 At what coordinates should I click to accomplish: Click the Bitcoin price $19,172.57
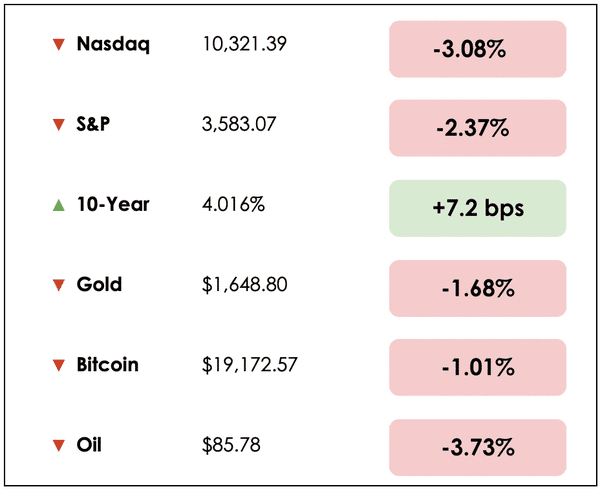(x=250, y=365)
